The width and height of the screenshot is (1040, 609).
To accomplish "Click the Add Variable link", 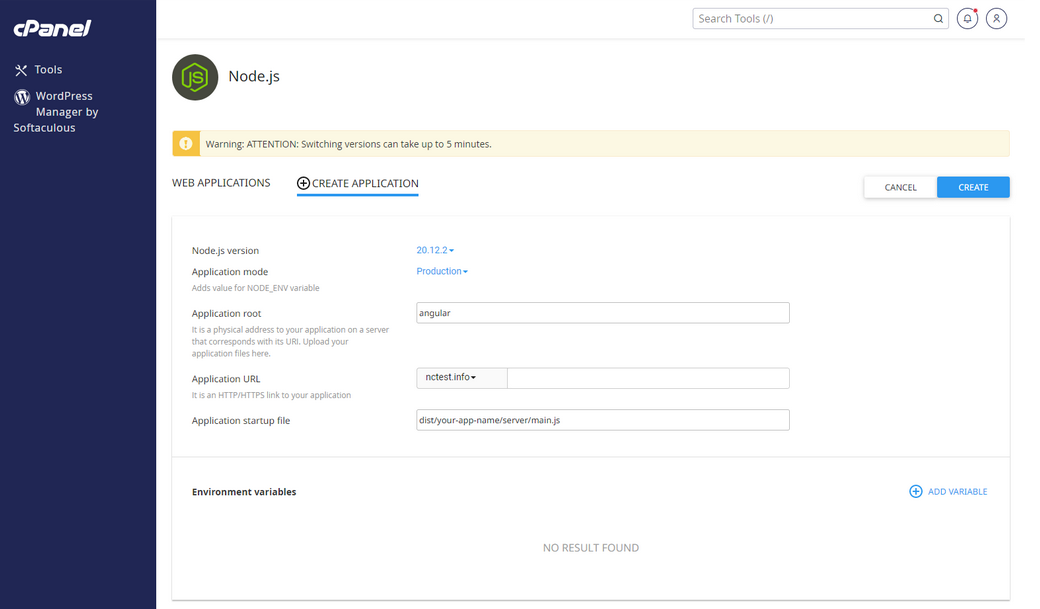I will (x=957, y=492).
